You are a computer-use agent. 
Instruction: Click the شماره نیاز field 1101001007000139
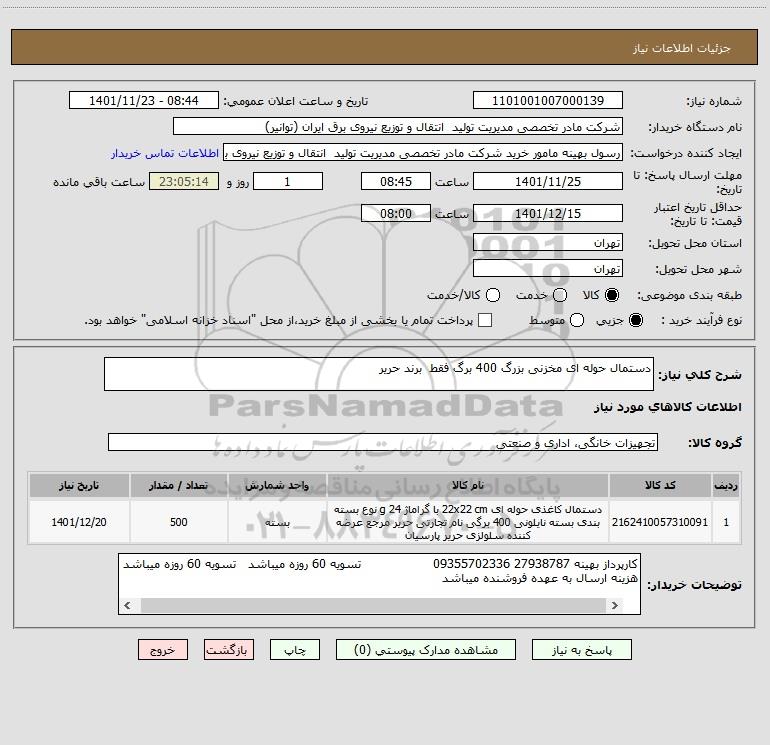548,101
